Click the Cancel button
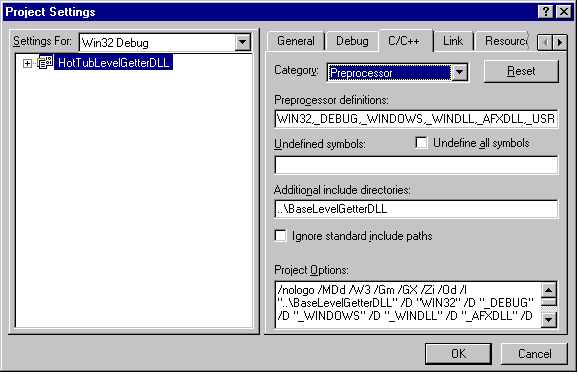The width and height of the screenshot is (578, 374). (x=534, y=354)
